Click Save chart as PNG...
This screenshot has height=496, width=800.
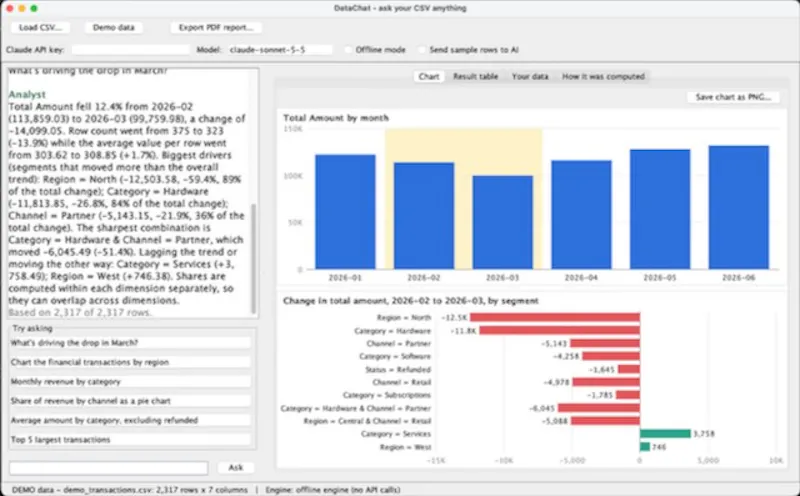pyautogui.click(x=733, y=97)
